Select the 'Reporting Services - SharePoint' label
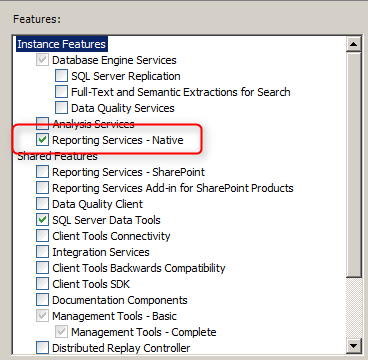Image resolution: width=368 pixels, height=360 pixels. 128,172
